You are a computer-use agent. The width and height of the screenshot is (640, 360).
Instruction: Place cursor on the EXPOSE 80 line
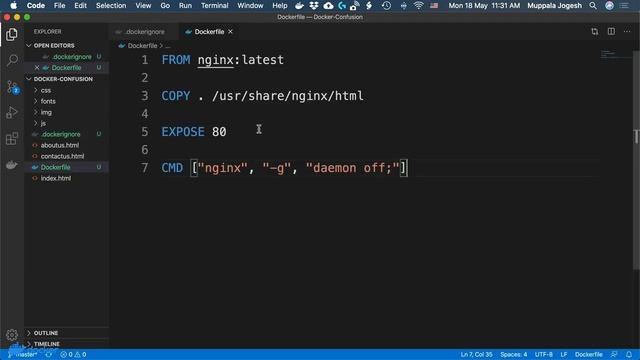click(x=194, y=132)
